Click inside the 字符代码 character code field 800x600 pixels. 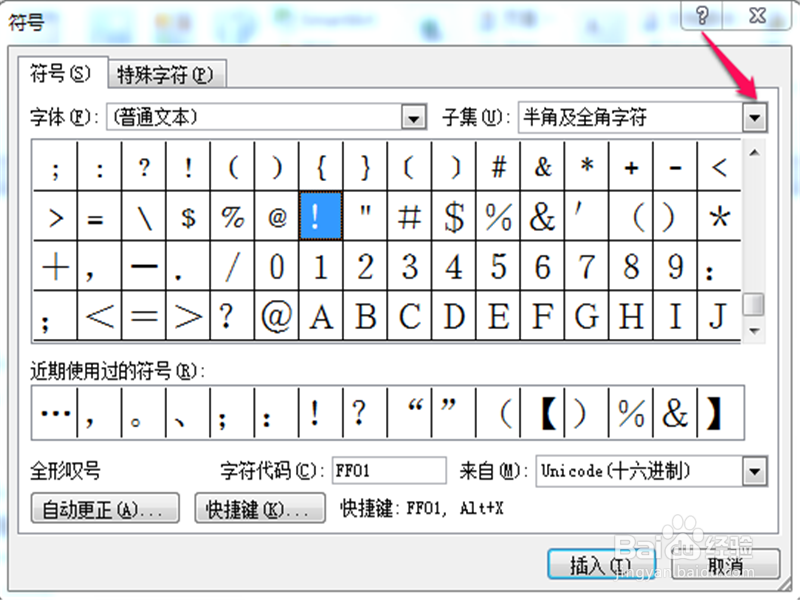[x=388, y=470]
